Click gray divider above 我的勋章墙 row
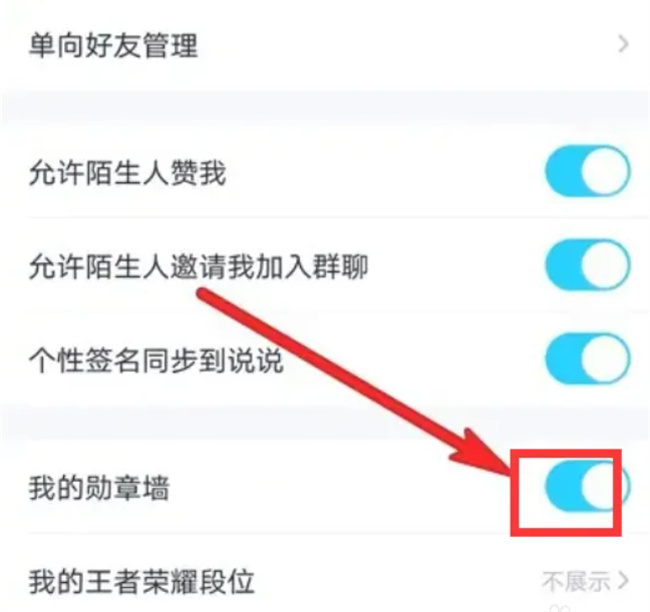This screenshot has height=612, width=650. [325, 424]
